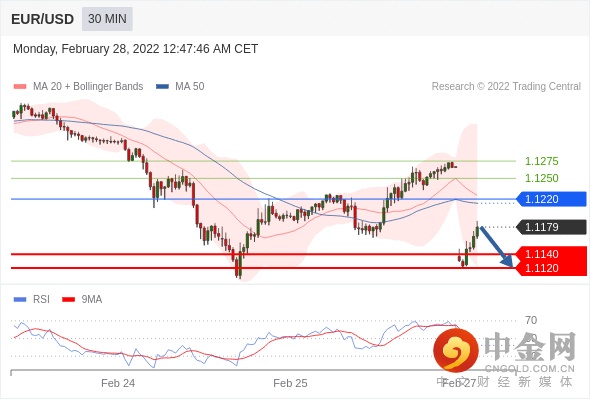Click the green 1.1250 resistance label
This screenshot has width=590, height=400.
click(541, 178)
